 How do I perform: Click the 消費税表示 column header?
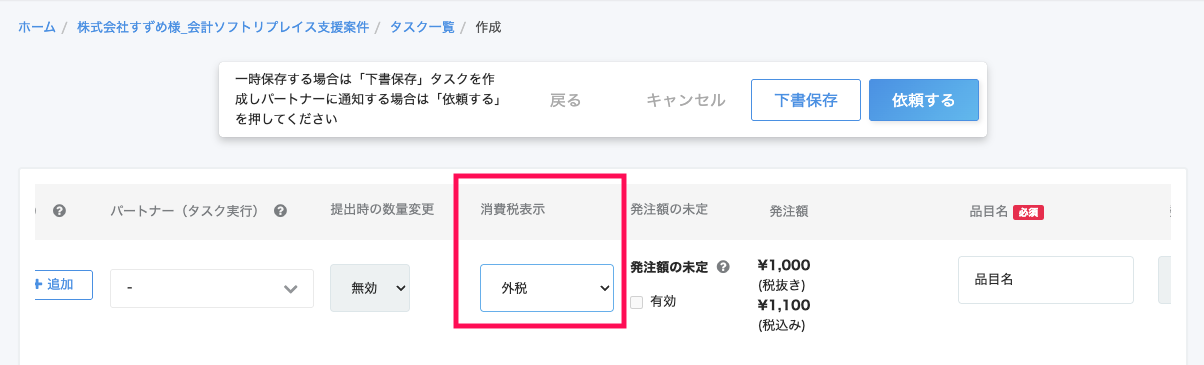tap(513, 210)
